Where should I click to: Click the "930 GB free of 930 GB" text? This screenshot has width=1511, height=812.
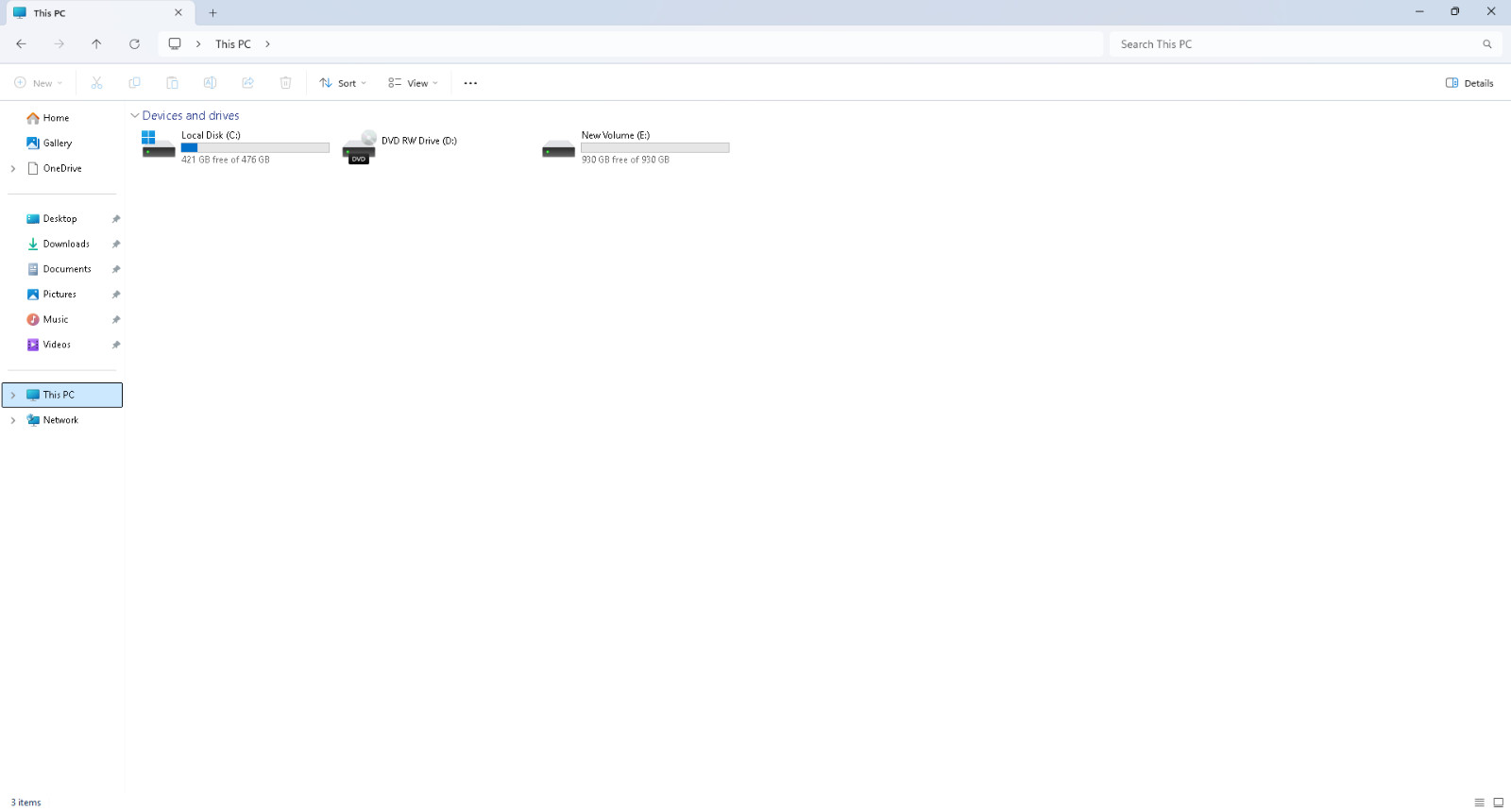point(625,161)
